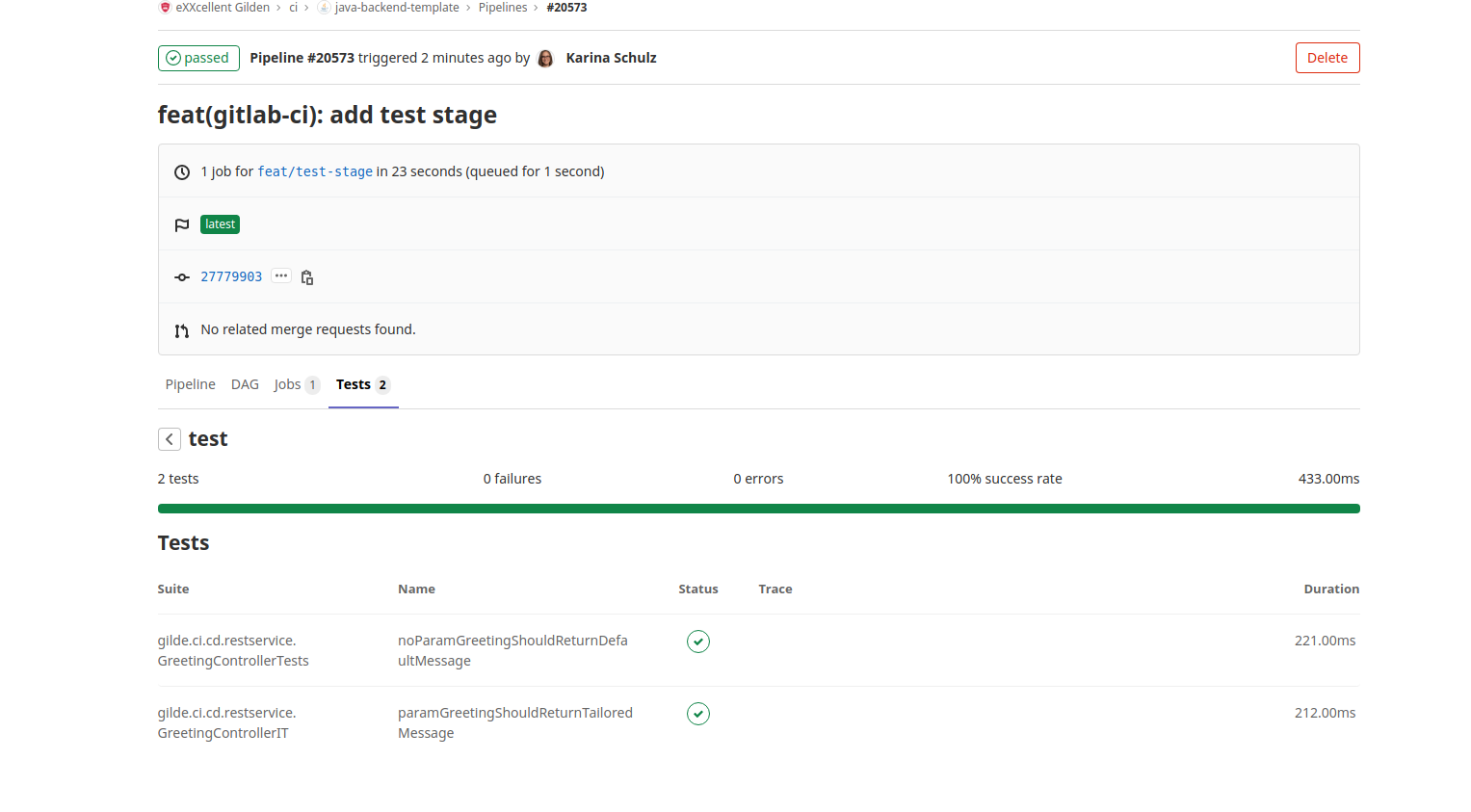Switch to the DAG tab

(245, 384)
